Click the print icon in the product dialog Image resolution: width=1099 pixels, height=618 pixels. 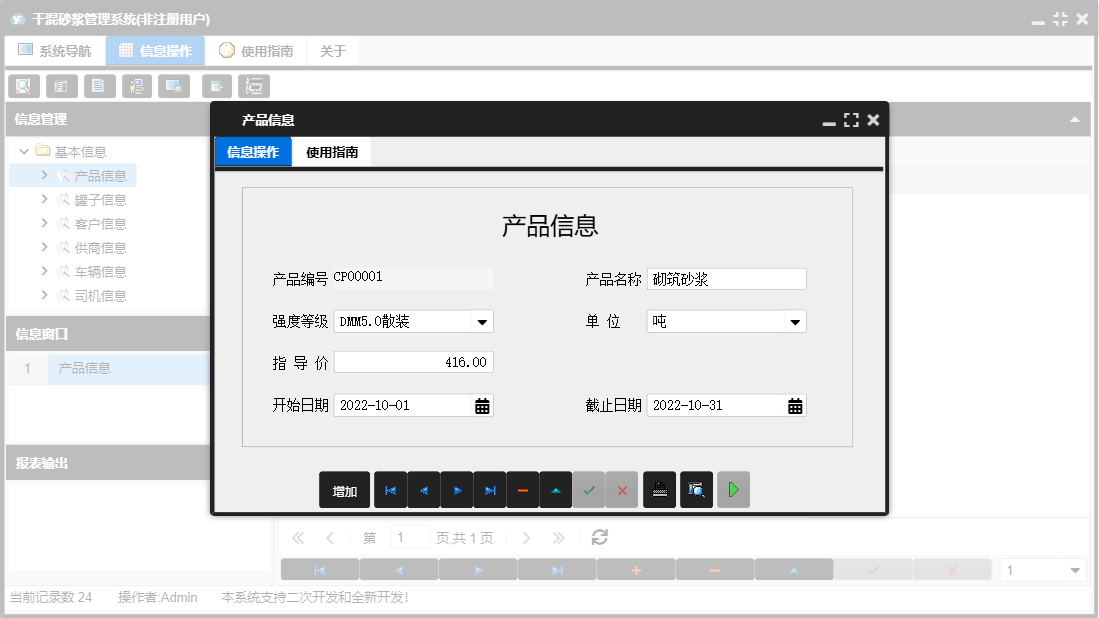[x=659, y=490]
